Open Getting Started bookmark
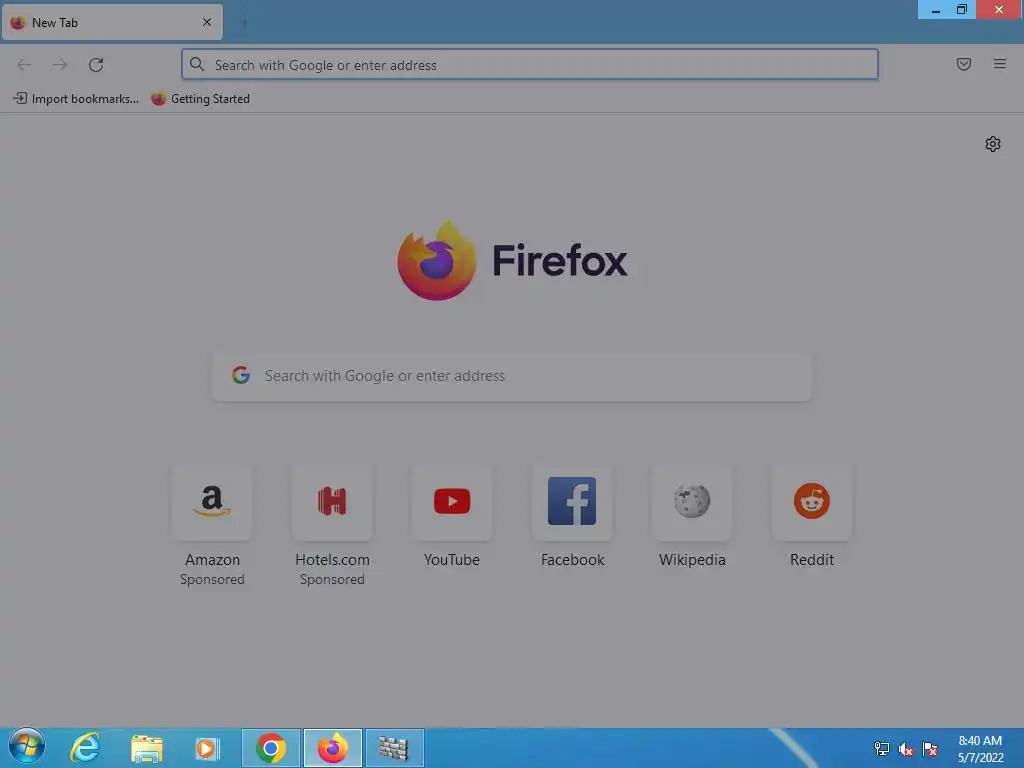The width and height of the screenshot is (1024, 768). coord(200,99)
